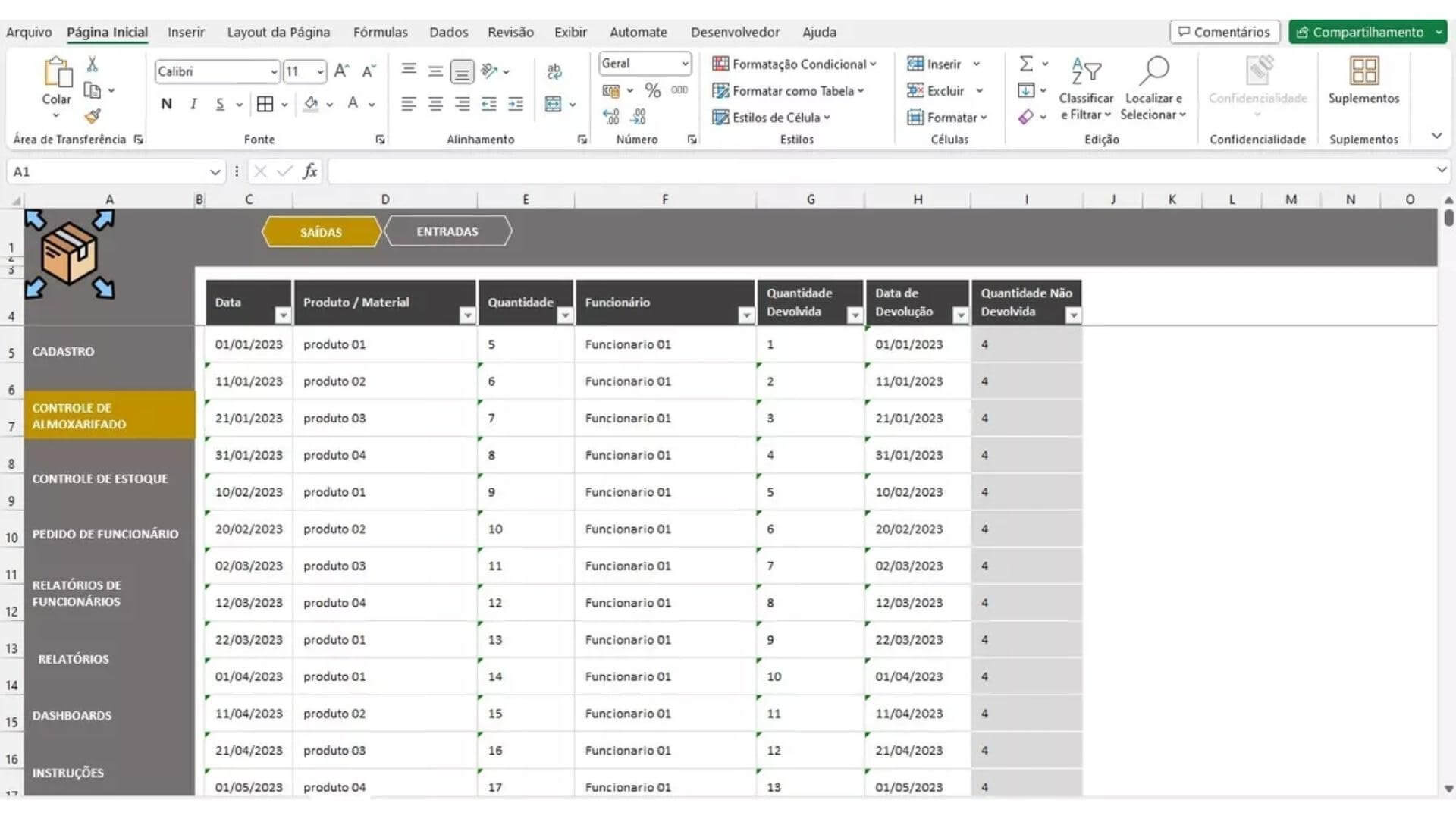Screen dimensions: 1456x819
Task: Apply percent format with the % icon
Action: (x=651, y=90)
